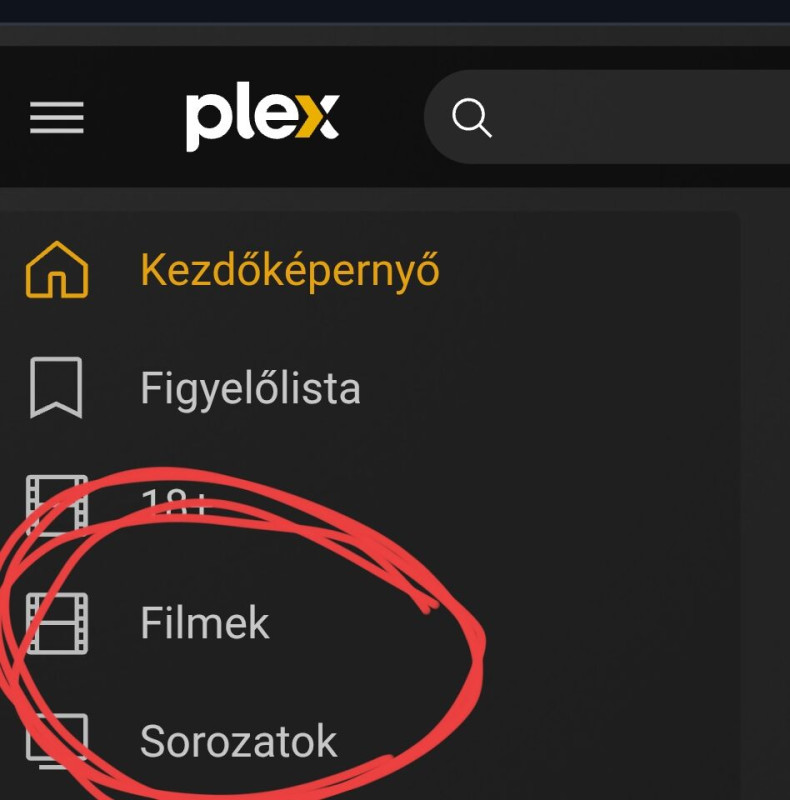The width and height of the screenshot is (790, 800).
Task: Click the yellow home icon
Action: (x=57, y=269)
